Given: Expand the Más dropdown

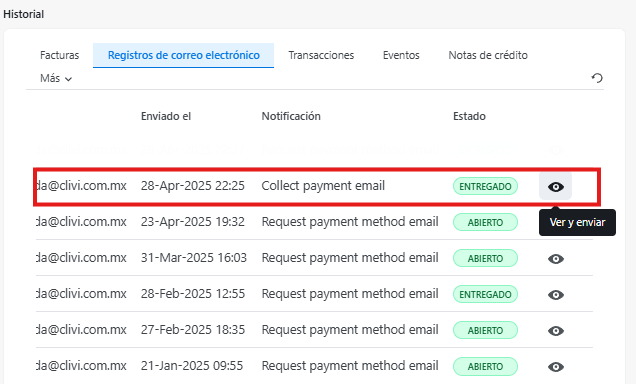Looking at the screenshot, I should 56,78.
